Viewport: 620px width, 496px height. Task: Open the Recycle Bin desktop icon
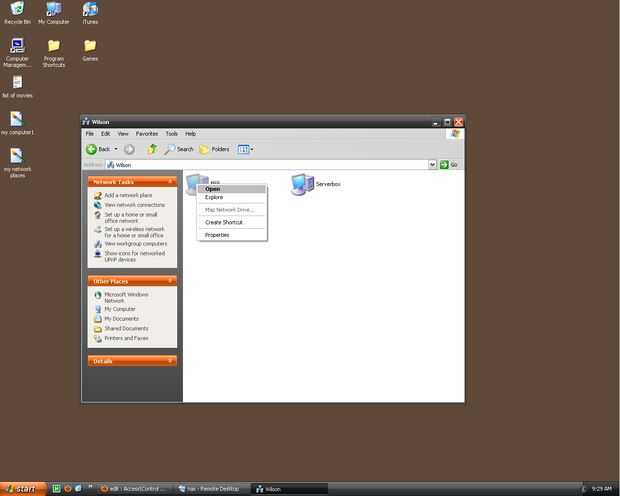pyautogui.click(x=17, y=12)
